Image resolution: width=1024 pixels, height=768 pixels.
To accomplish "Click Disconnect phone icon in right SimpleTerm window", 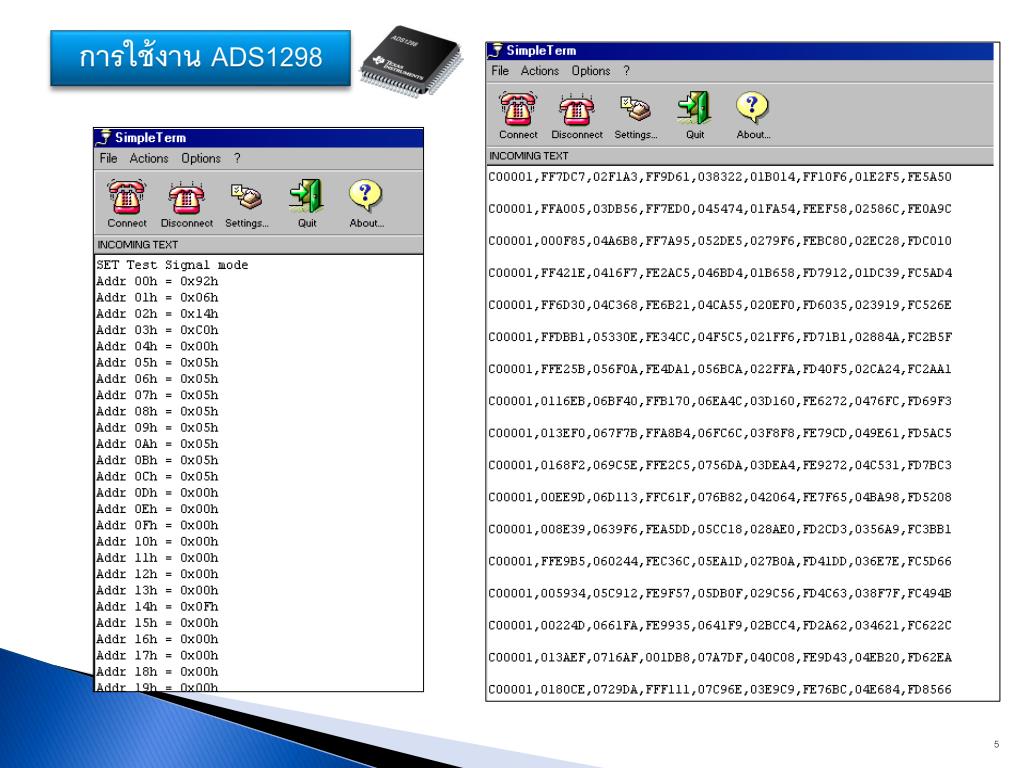I will (x=576, y=109).
